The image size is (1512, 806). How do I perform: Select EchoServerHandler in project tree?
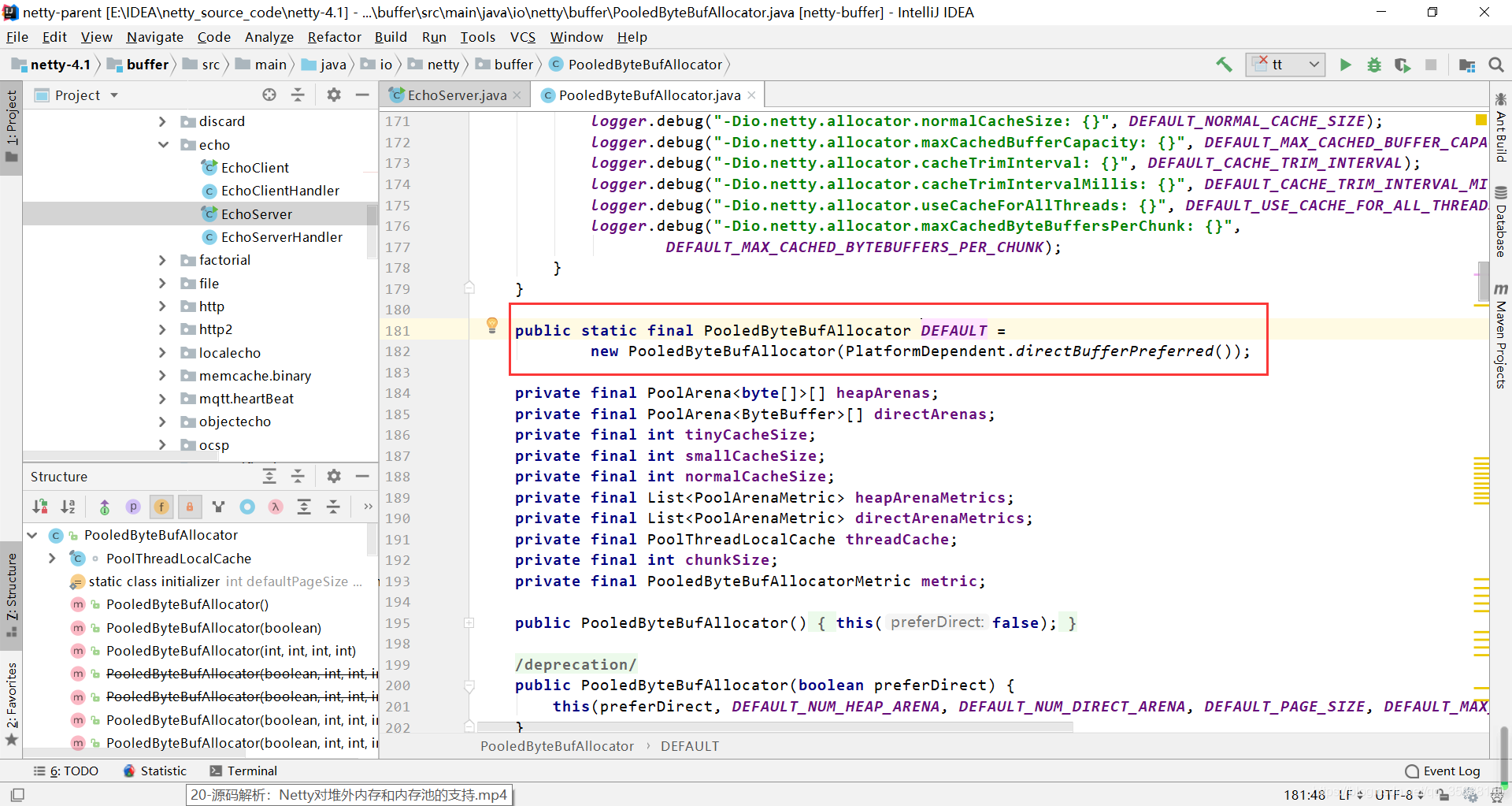(282, 237)
